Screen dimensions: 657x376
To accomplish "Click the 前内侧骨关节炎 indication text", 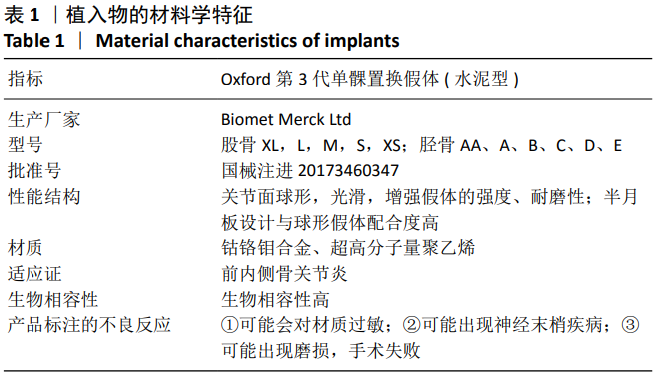I will coord(285,274).
